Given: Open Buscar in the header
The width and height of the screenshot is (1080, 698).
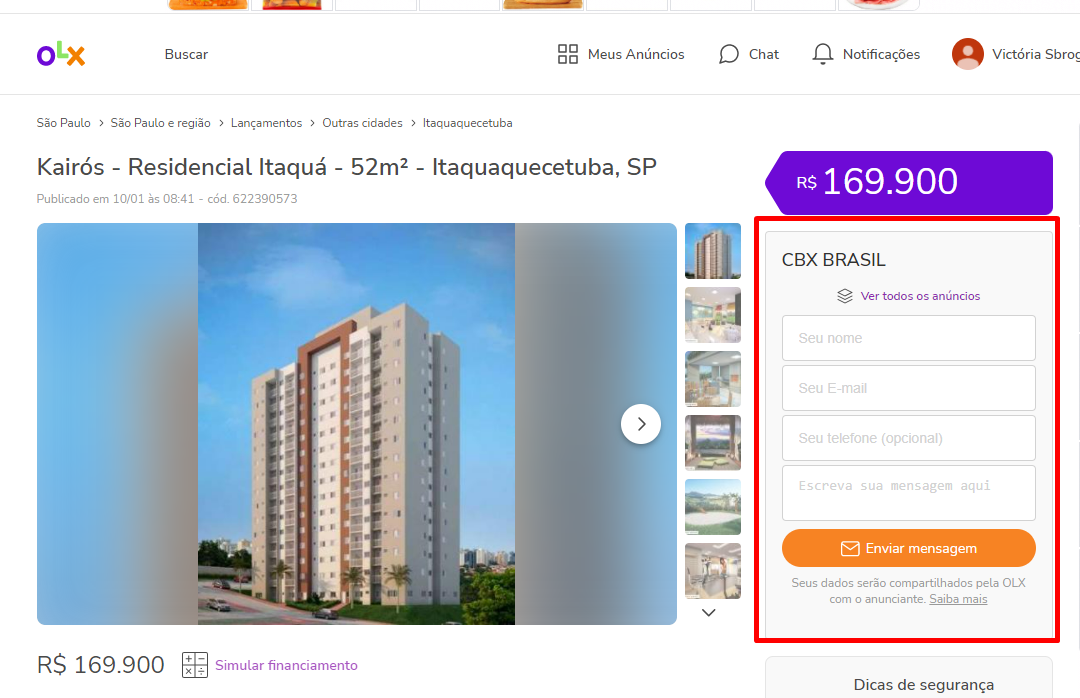Looking at the screenshot, I should coord(186,54).
